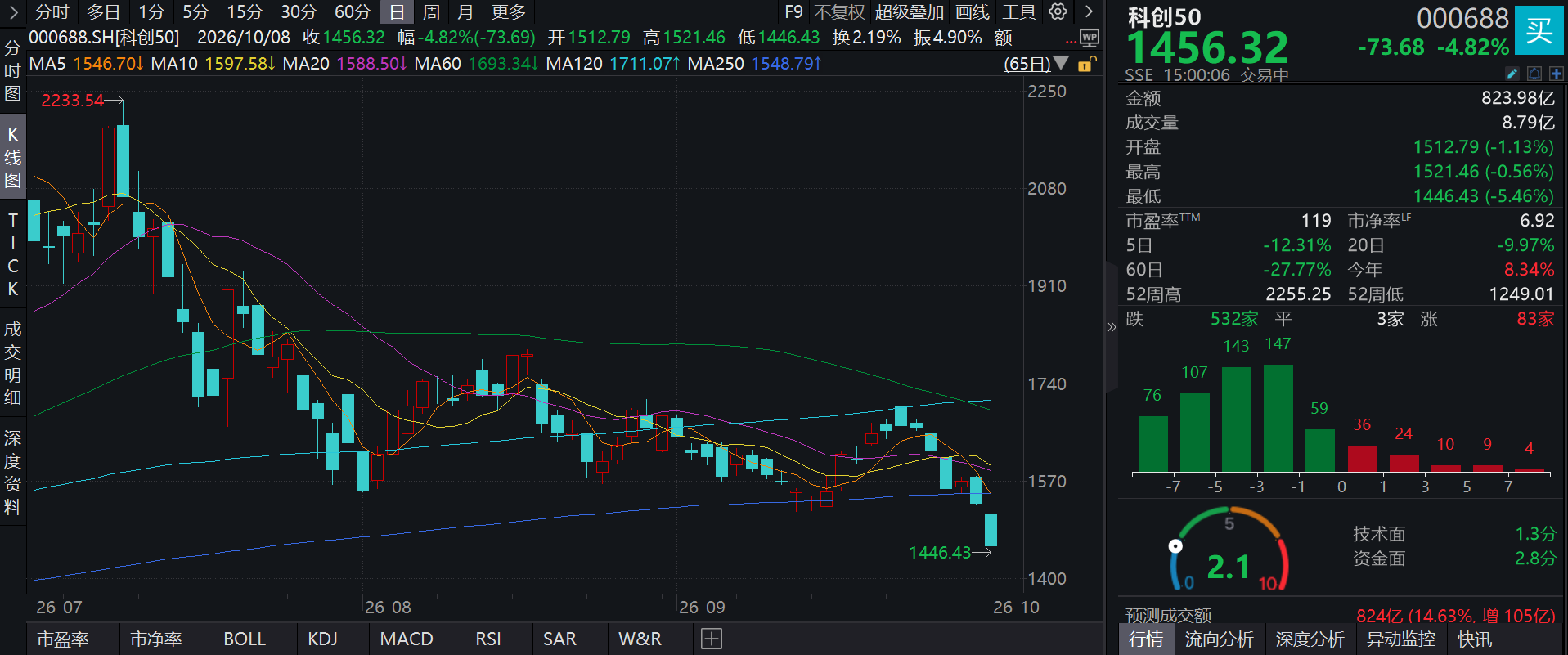Open 深度资料 in left sidebar
Image resolution: width=1568 pixels, height=655 pixels.
click(12, 472)
